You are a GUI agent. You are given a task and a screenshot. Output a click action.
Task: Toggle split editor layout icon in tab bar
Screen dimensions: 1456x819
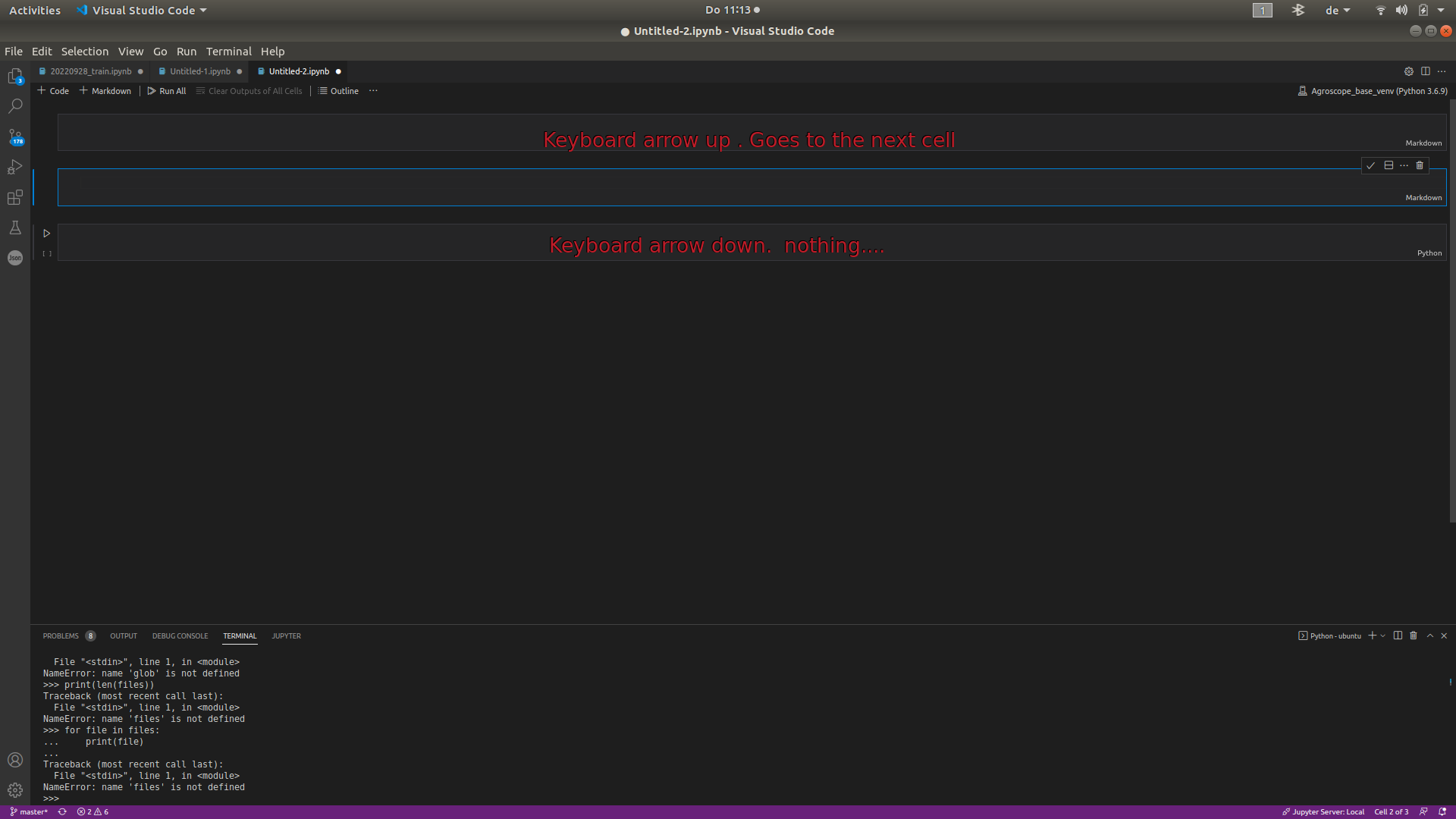pyautogui.click(x=1426, y=71)
